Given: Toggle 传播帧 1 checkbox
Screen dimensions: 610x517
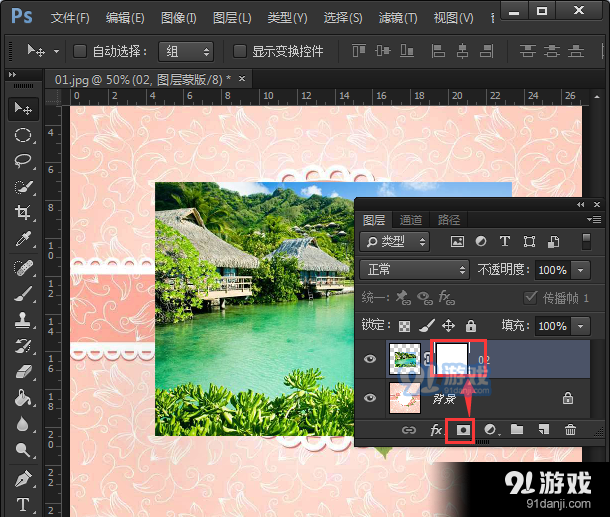Looking at the screenshot, I should click(x=531, y=298).
